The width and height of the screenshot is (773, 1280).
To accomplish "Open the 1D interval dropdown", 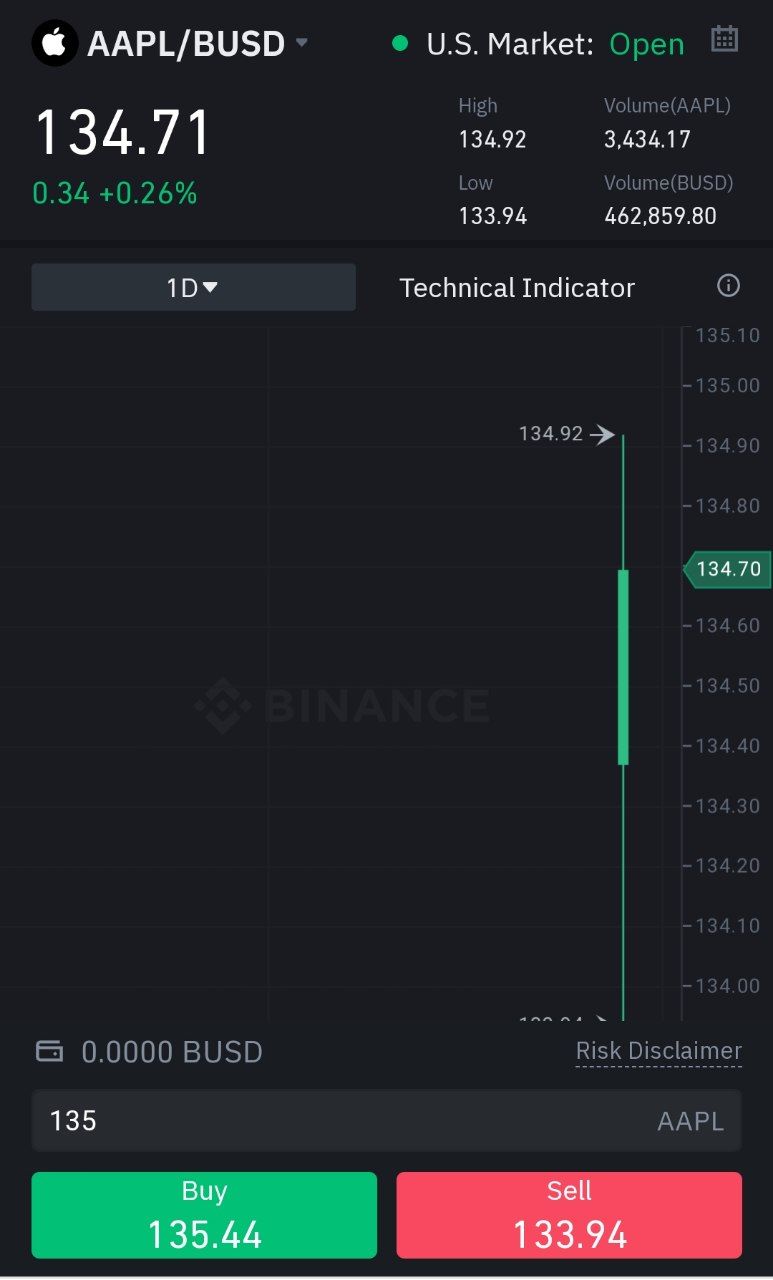I will click(x=193, y=287).
